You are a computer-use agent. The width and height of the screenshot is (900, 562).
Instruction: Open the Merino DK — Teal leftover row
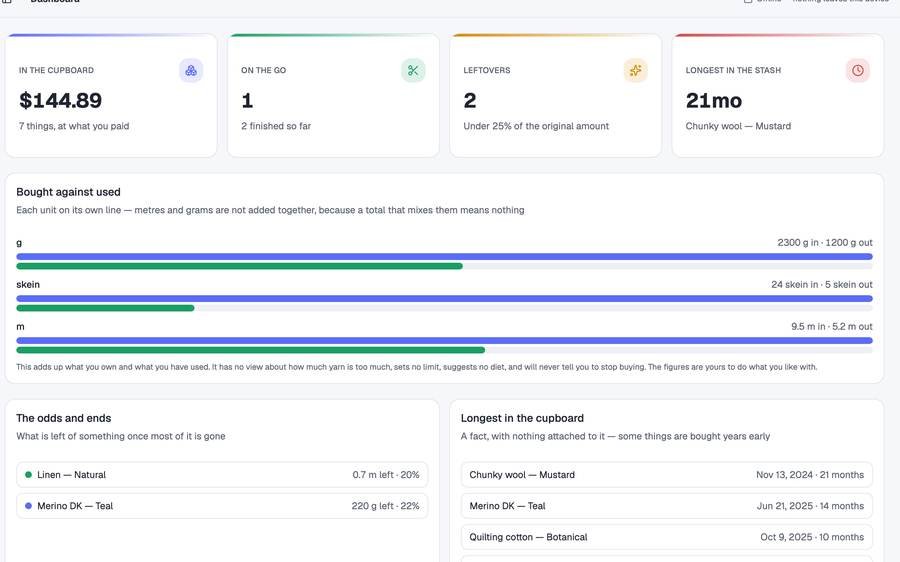tap(222, 506)
